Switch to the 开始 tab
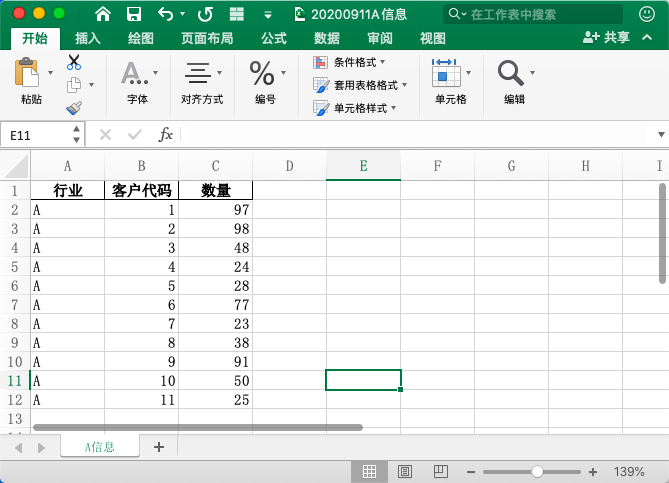Screen dimensions: 669x483 point(35,38)
